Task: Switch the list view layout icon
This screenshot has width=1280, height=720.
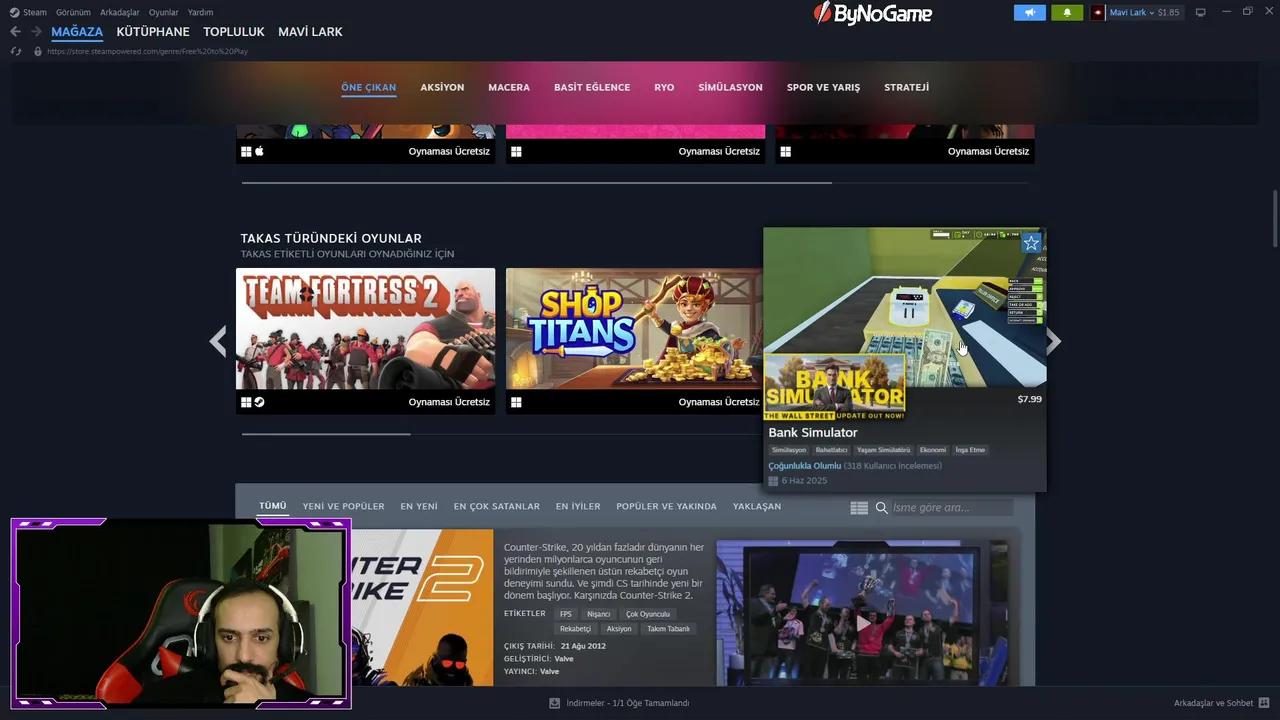Action: pos(859,508)
